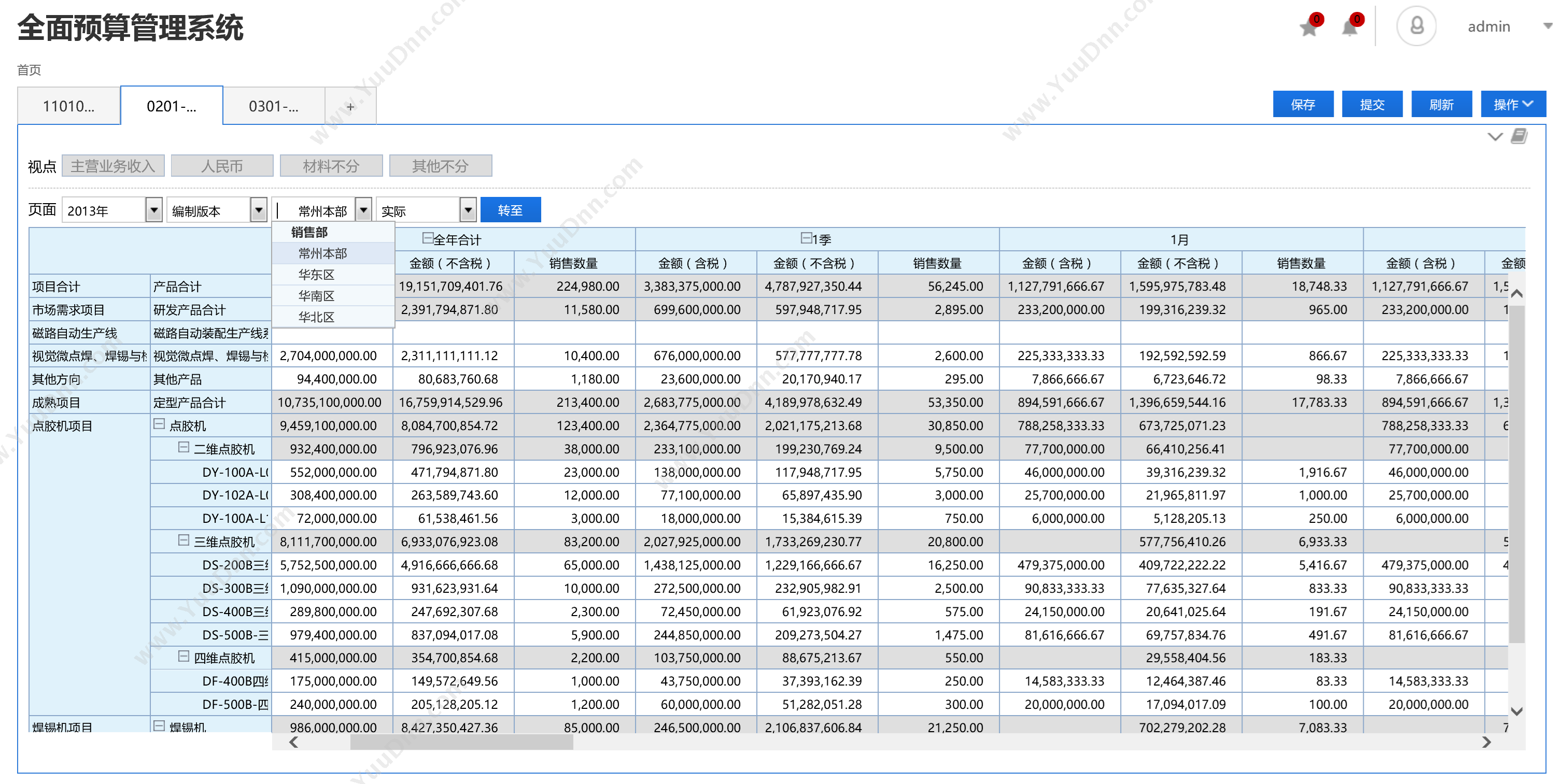Select cell 409,722,222.22
Screen dimensions: 1566x784
tap(1181, 565)
